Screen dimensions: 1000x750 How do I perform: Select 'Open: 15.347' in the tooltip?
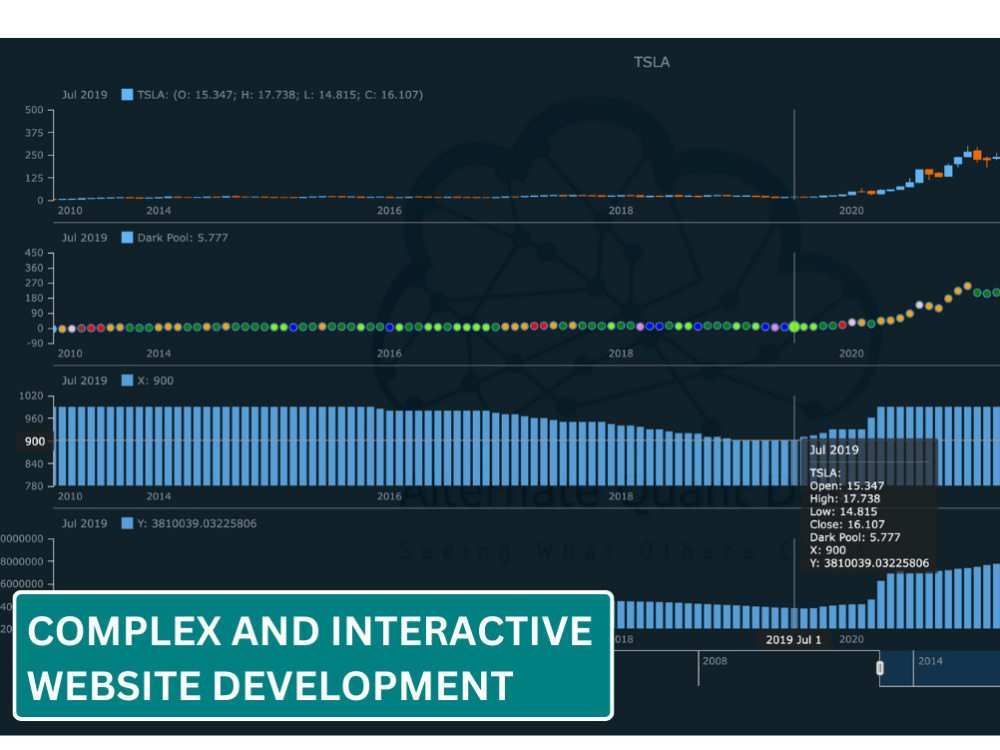846,486
